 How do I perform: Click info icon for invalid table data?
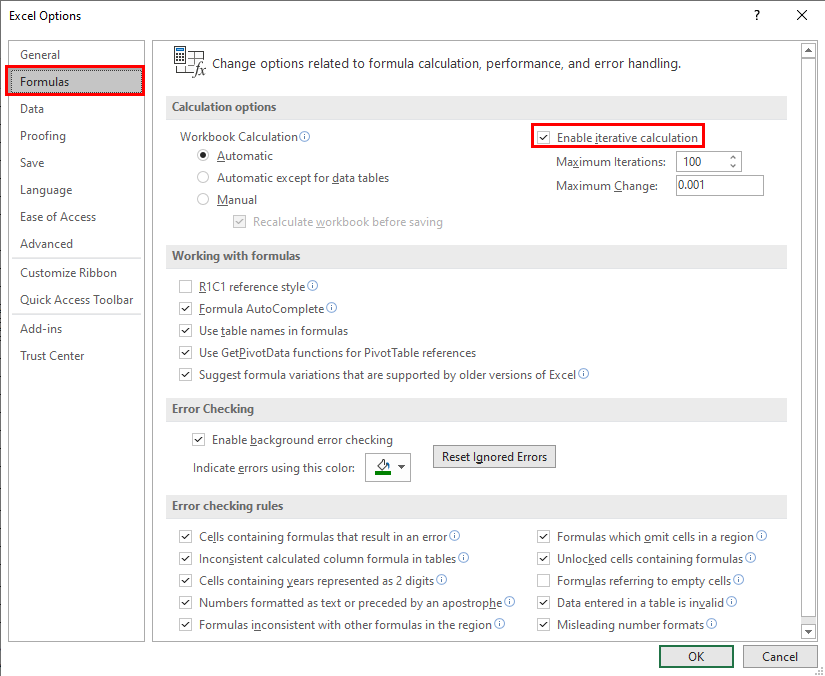(731, 602)
